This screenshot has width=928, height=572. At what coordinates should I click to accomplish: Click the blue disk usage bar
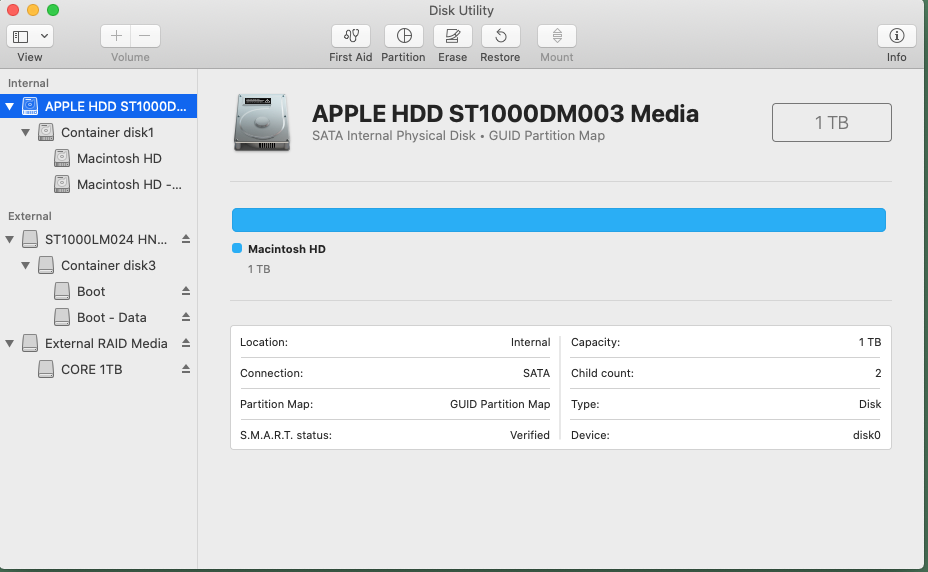[559, 220]
